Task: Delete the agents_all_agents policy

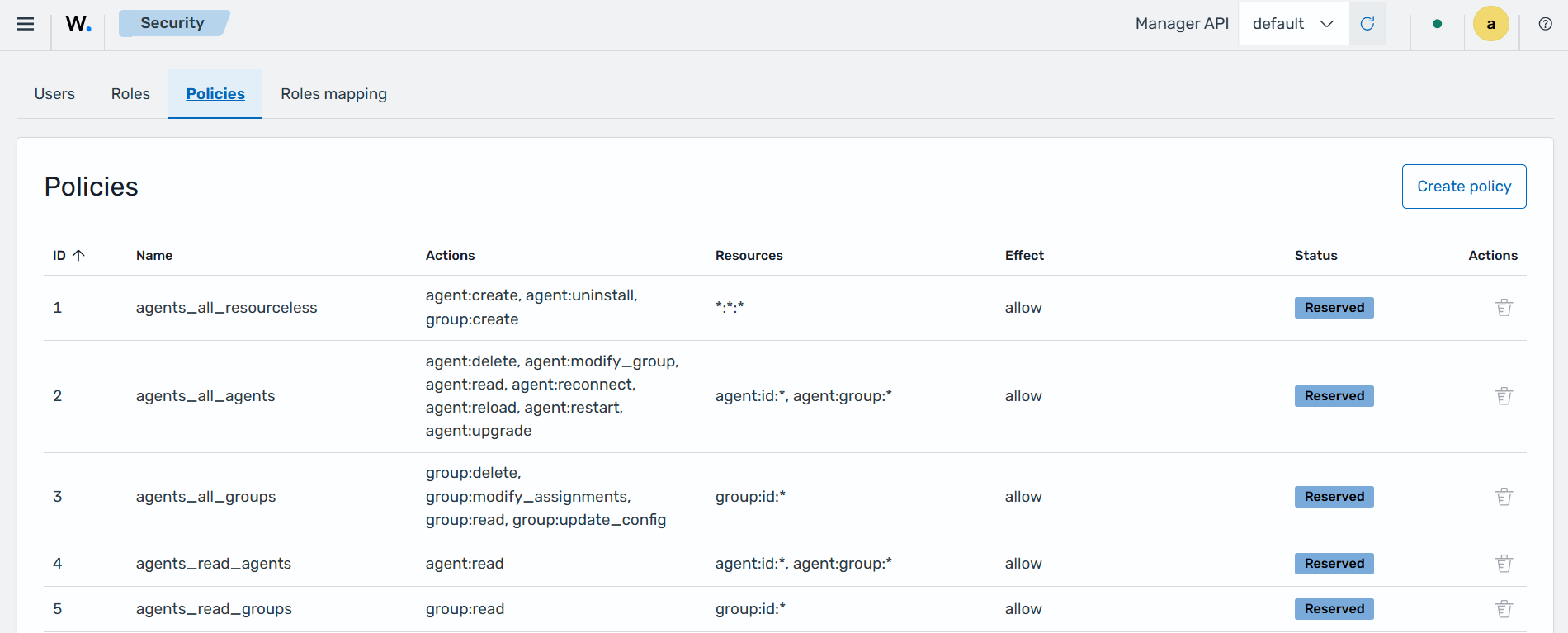Action: [x=1504, y=396]
